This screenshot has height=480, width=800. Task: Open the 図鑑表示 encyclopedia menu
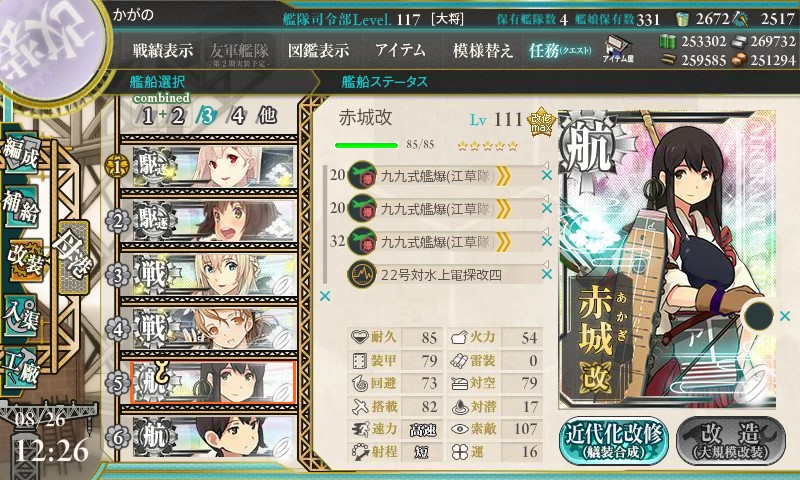(x=318, y=50)
